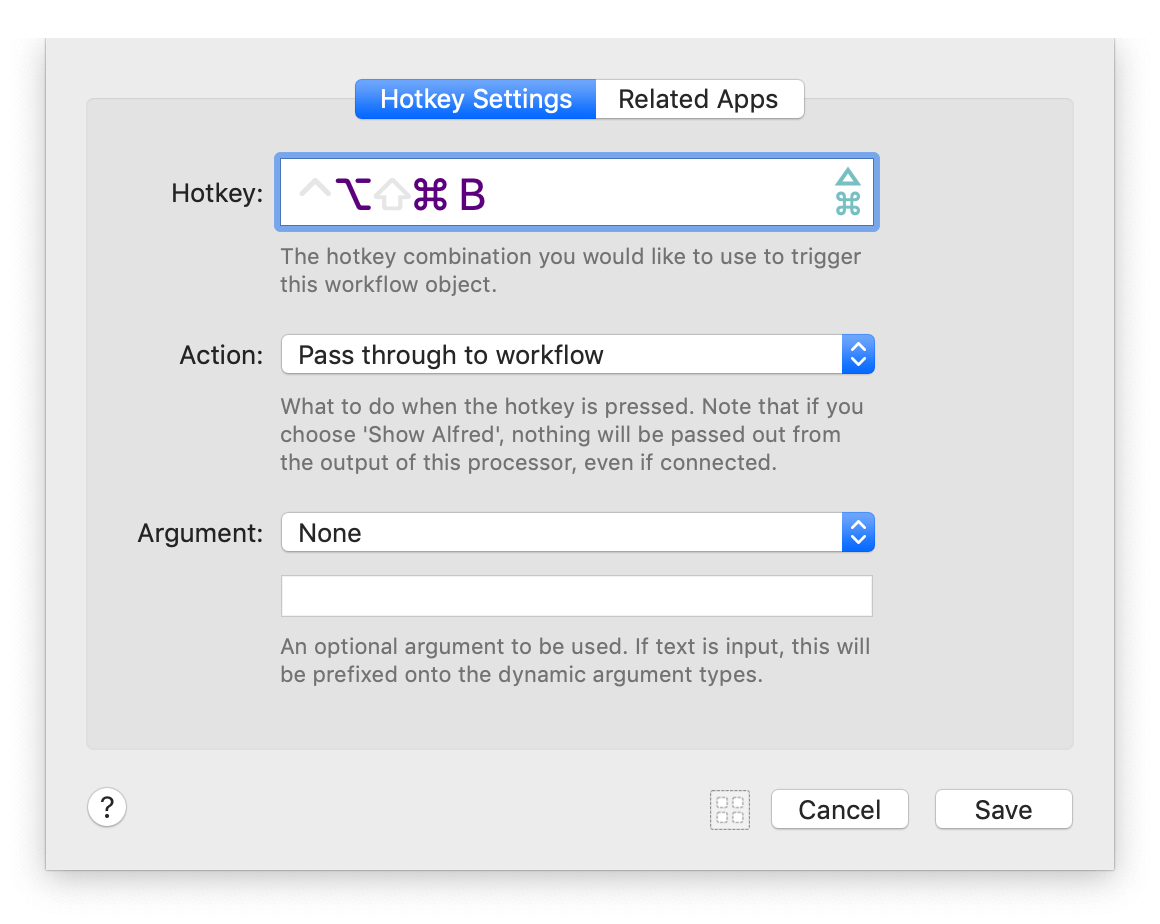Save the hotkey configuration

tap(1003, 809)
